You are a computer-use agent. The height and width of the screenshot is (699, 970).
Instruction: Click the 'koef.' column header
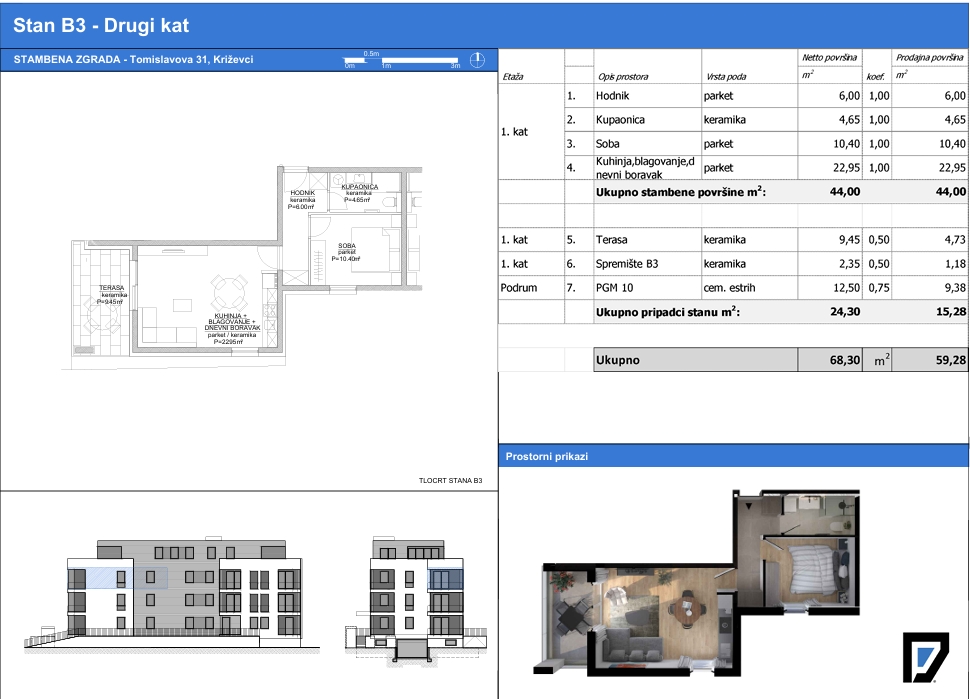point(875,77)
